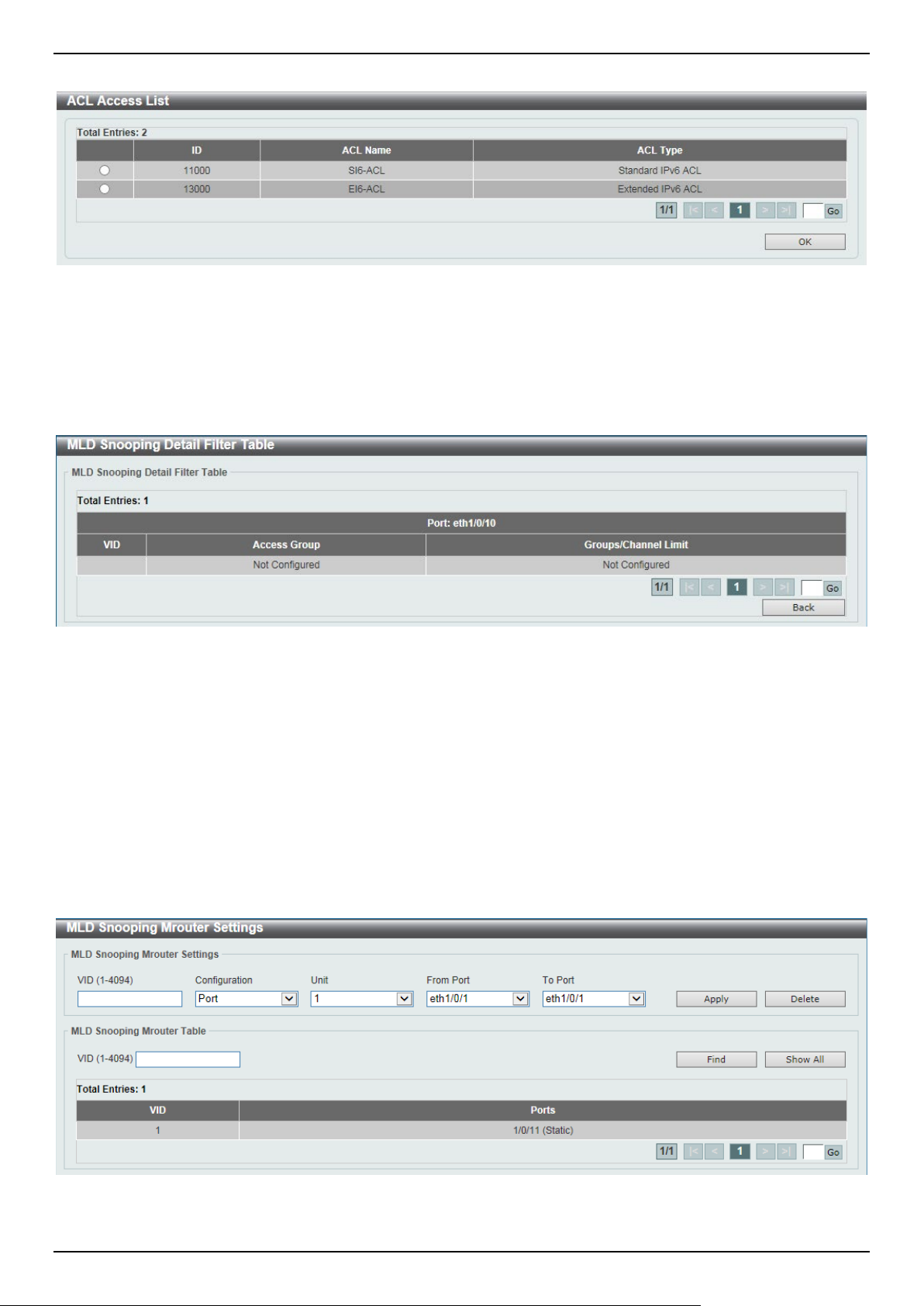Click Back in MLD Snooping Detail Filter Table
The height and width of the screenshot is (1306, 924).
pyautogui.click(x=803, y=608)
